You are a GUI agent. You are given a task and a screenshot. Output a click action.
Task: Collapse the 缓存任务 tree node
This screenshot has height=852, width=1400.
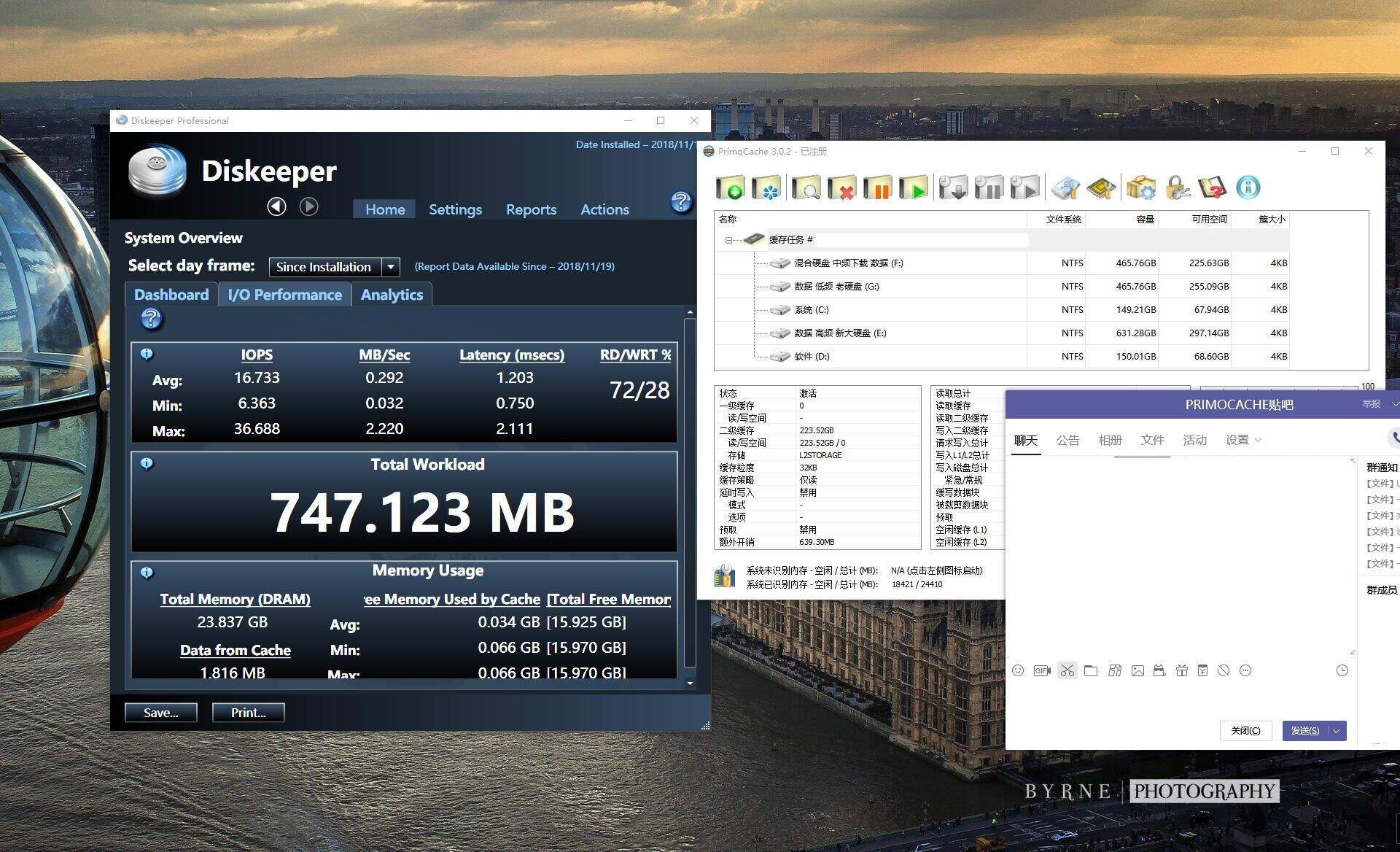pyautogui.click(x=728, y=240)
